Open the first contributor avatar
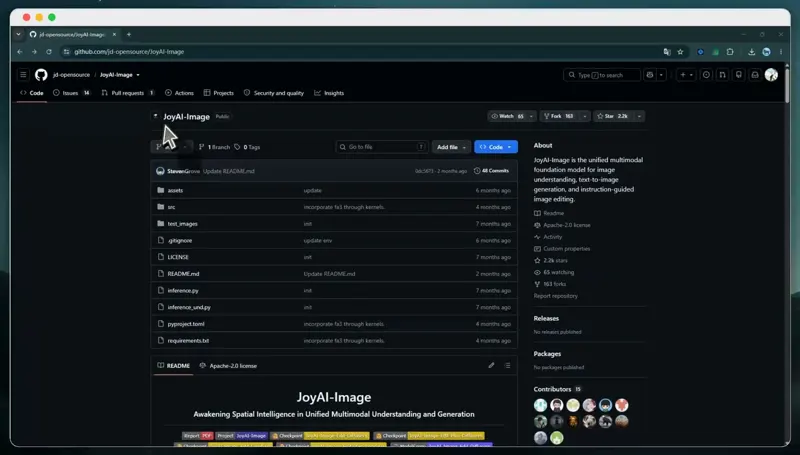800x455 pixels. pyautogui.click(x=540, y=405)
